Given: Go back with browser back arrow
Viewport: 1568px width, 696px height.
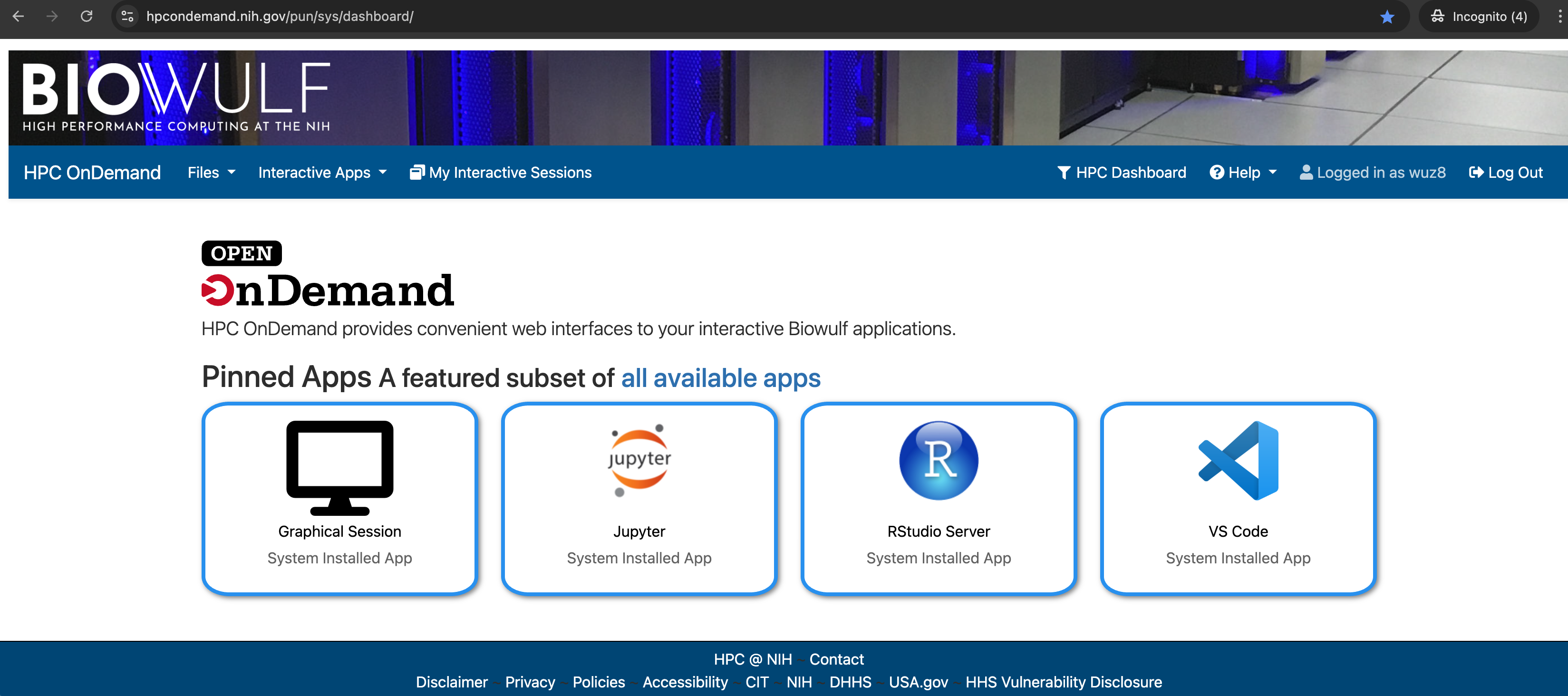Looking at the screenshot, I should pos(18,17).
